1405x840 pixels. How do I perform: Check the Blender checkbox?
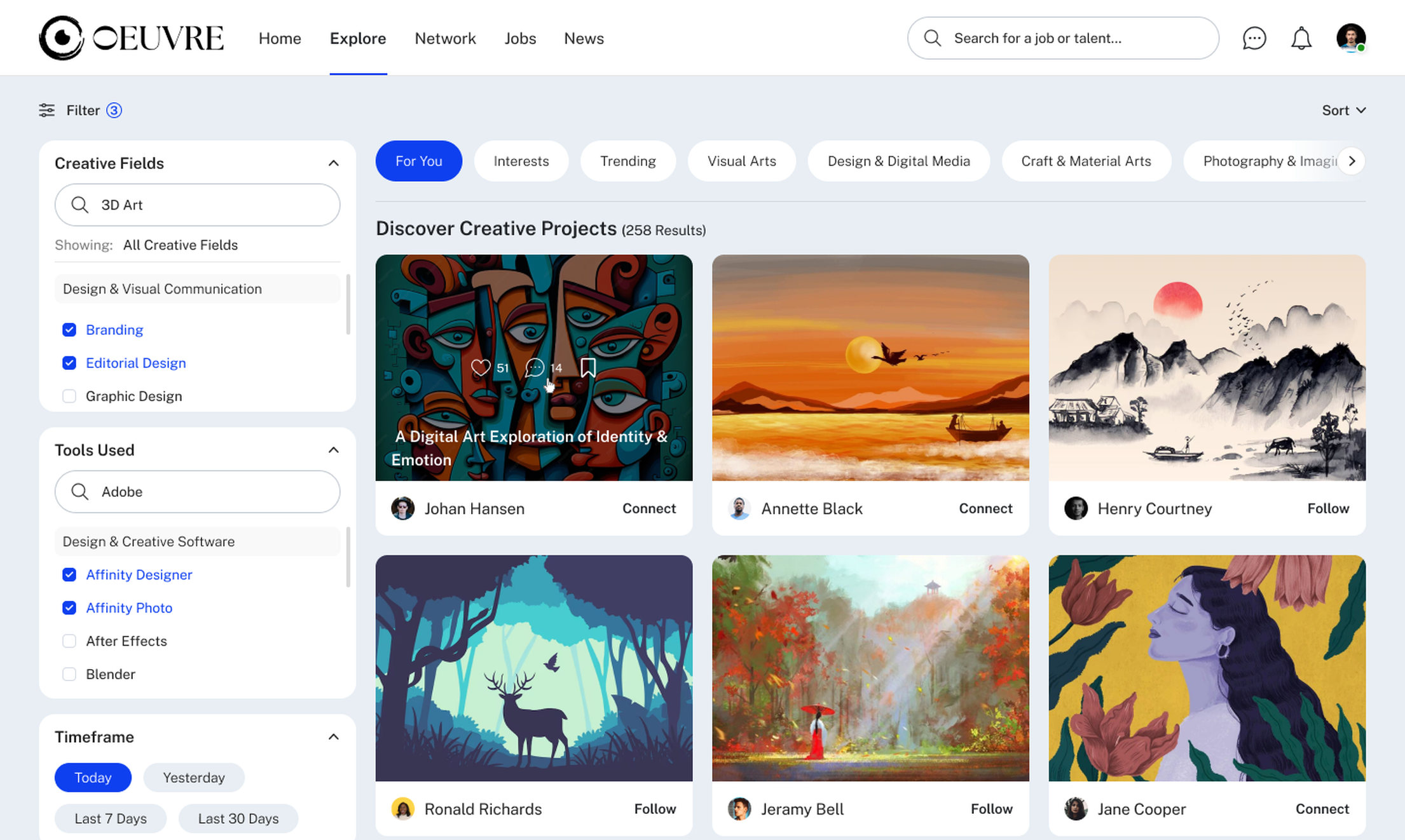click(x=69, y=674)
